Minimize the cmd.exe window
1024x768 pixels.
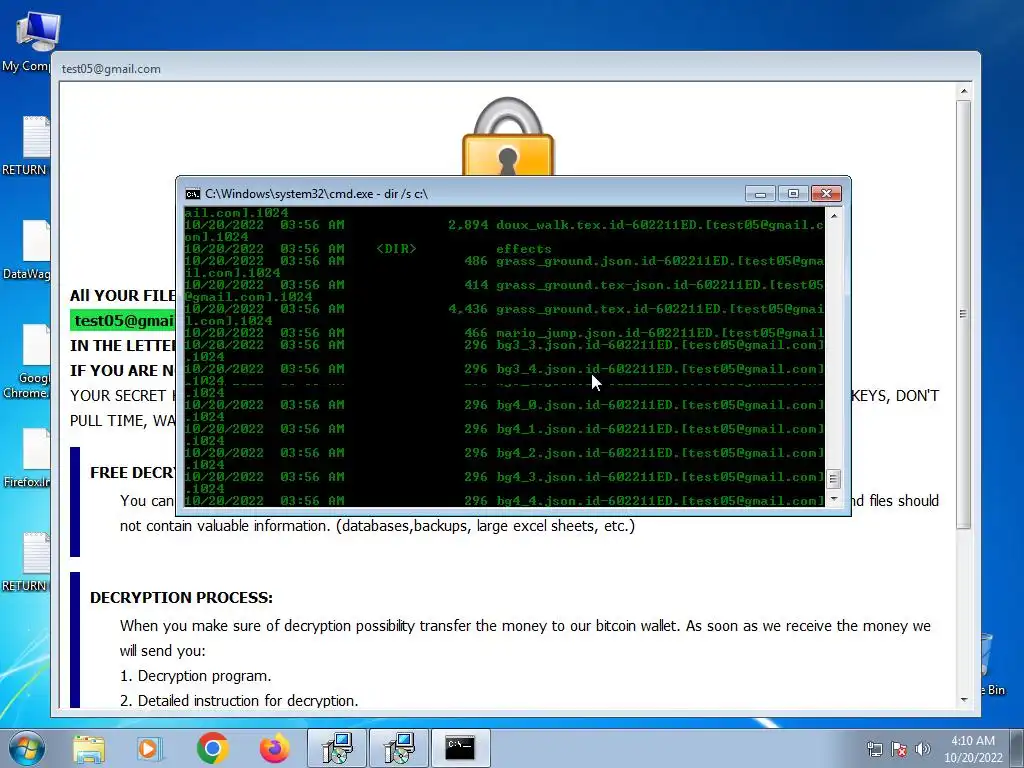click(x=760, y=194)
